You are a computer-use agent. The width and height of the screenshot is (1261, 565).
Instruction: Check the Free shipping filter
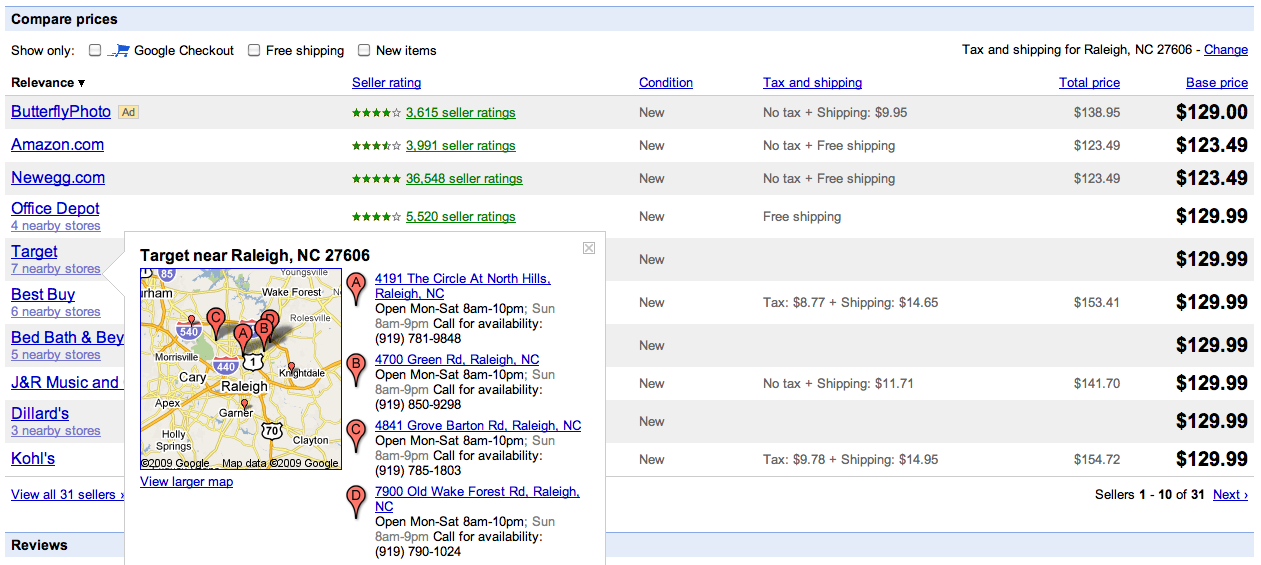(254, 50)
